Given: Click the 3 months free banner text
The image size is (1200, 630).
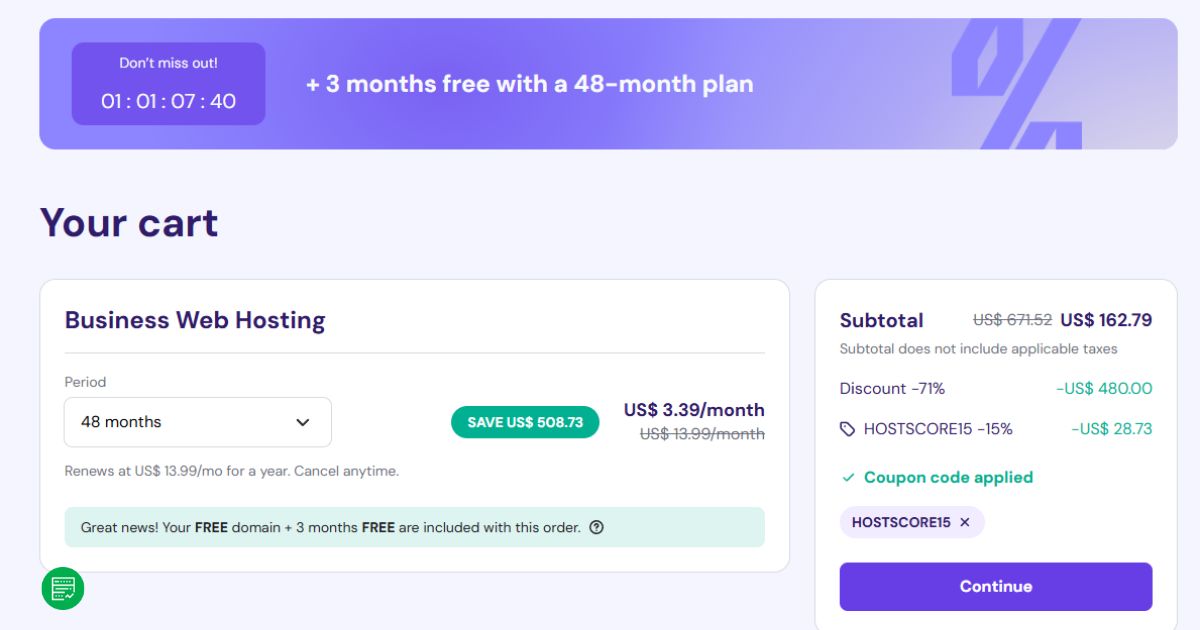Looking at the screenshot, I should [527, 84].
